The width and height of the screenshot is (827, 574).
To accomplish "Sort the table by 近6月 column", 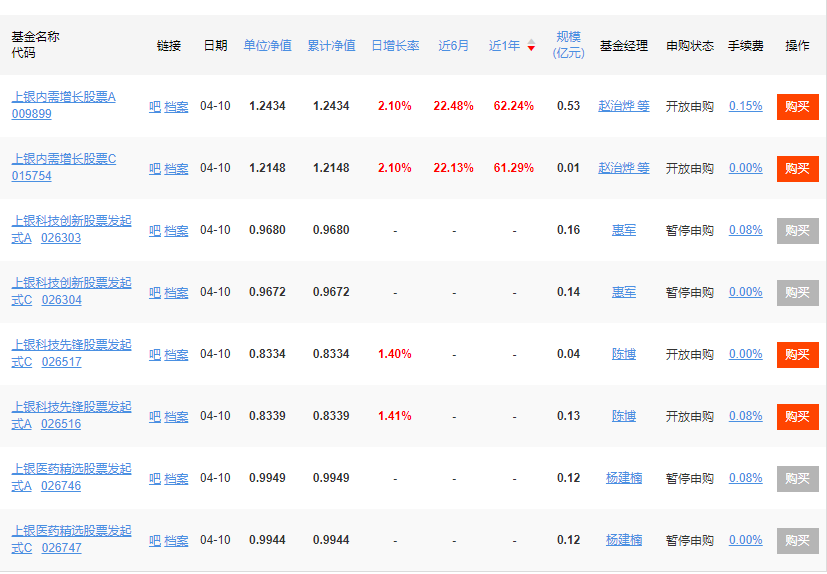I will click(453, 45).
